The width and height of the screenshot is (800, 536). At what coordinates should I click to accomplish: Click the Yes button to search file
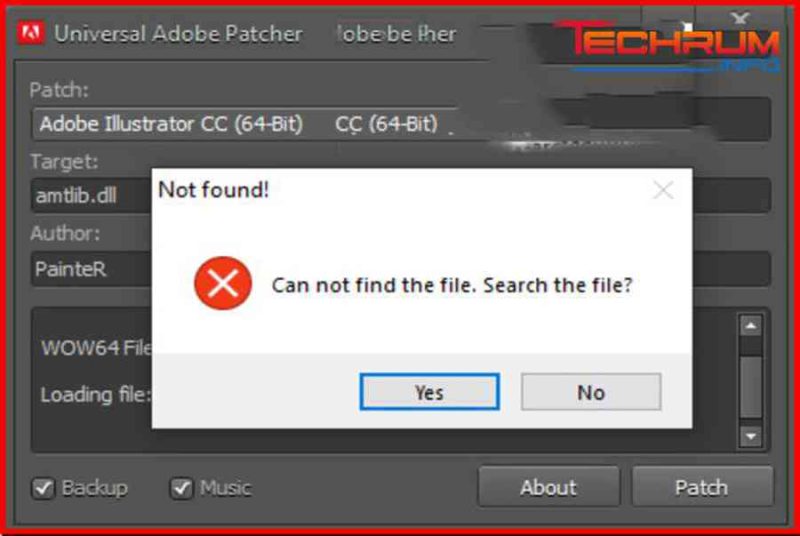click(430, 392)
